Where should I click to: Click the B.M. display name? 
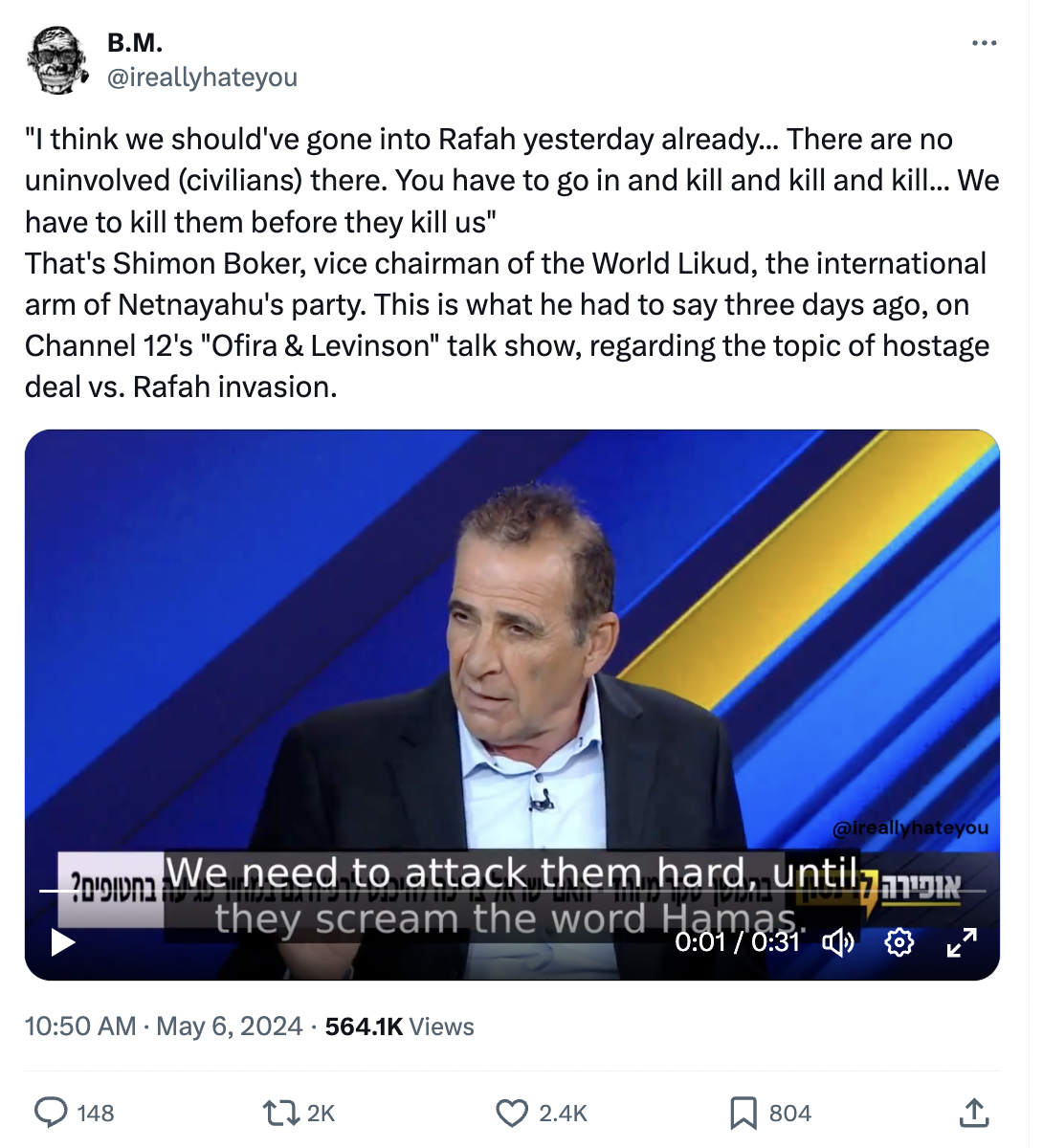pos(135,42)
